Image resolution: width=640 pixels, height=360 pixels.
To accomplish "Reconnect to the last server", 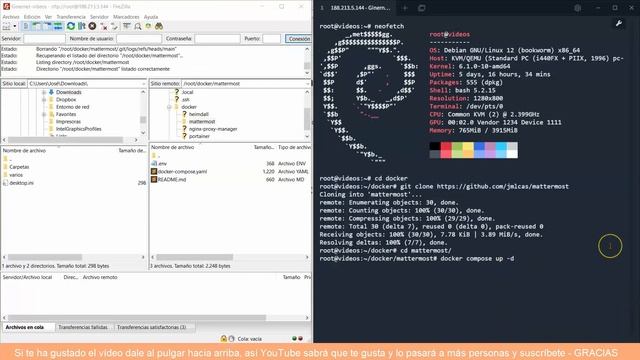I will [x=114, y=27].
